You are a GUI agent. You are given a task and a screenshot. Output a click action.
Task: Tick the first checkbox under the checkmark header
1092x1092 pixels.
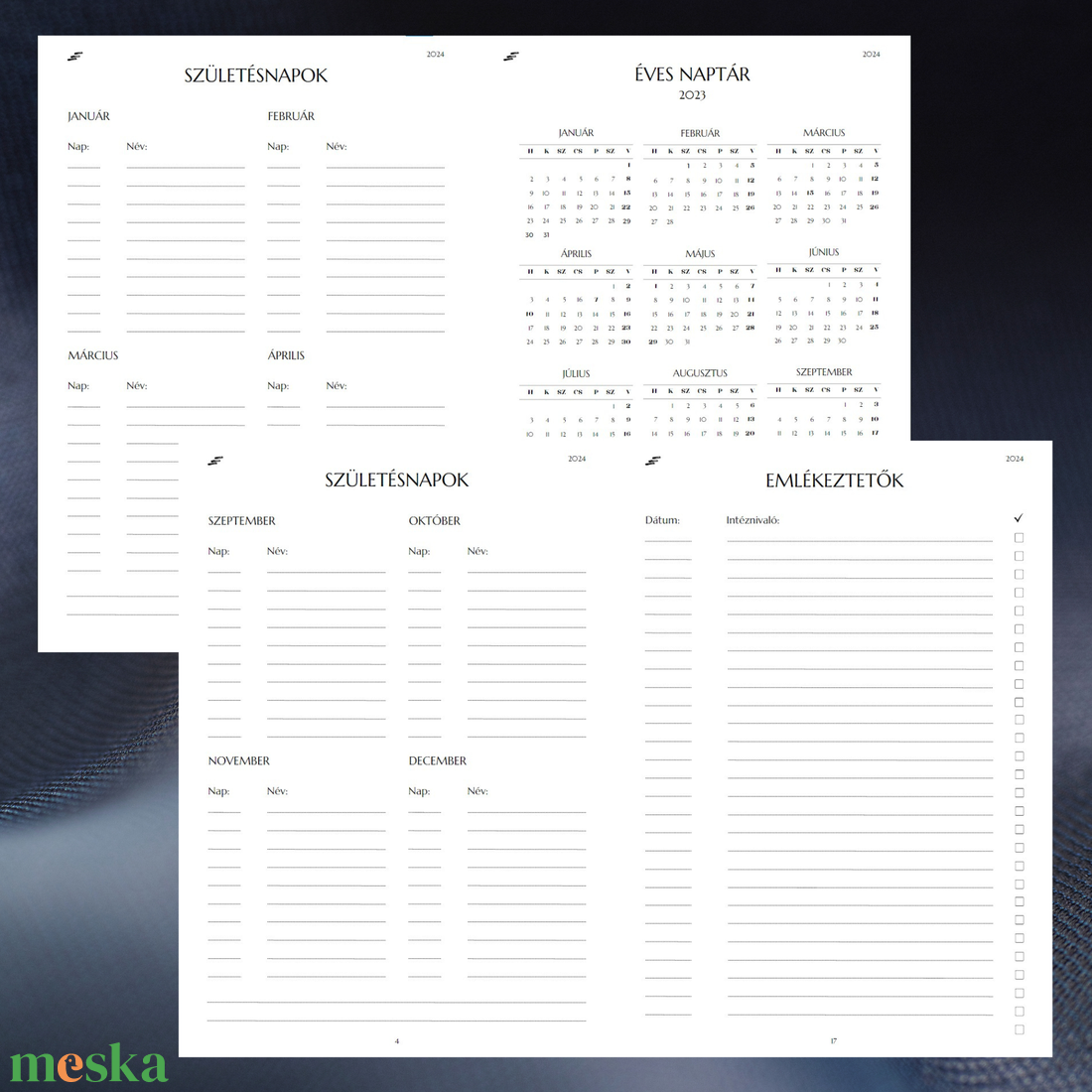(x=1019, y=538)
